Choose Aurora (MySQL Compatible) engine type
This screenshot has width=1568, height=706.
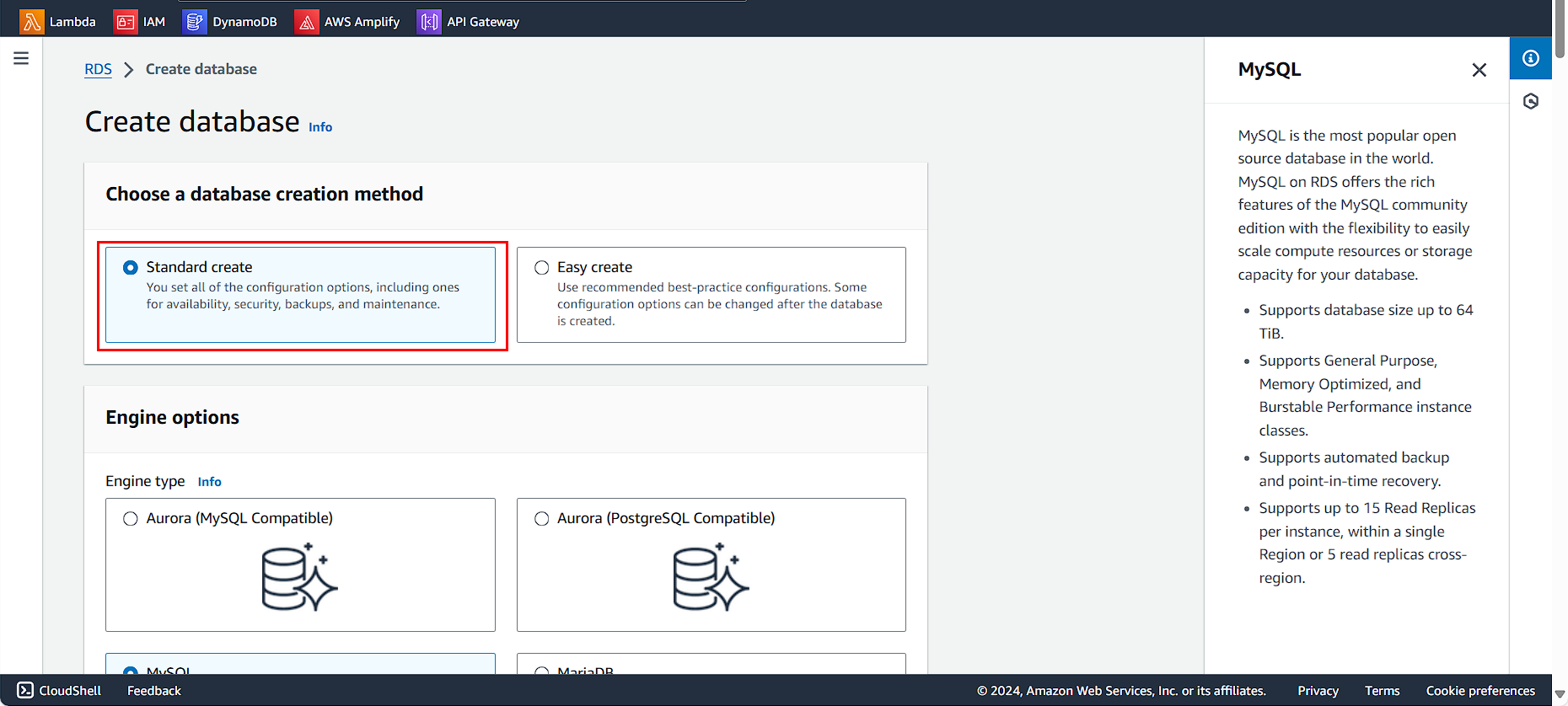tap(131, 519)
